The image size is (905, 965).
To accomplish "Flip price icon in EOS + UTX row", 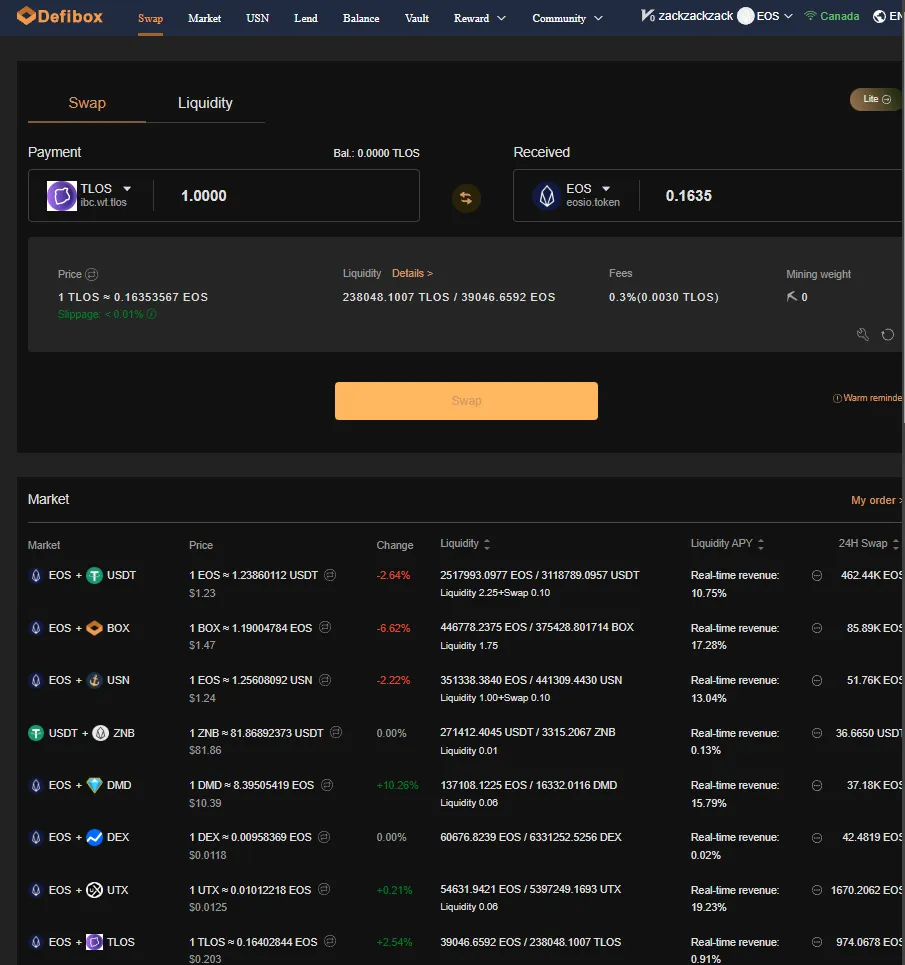I will 324,889.
